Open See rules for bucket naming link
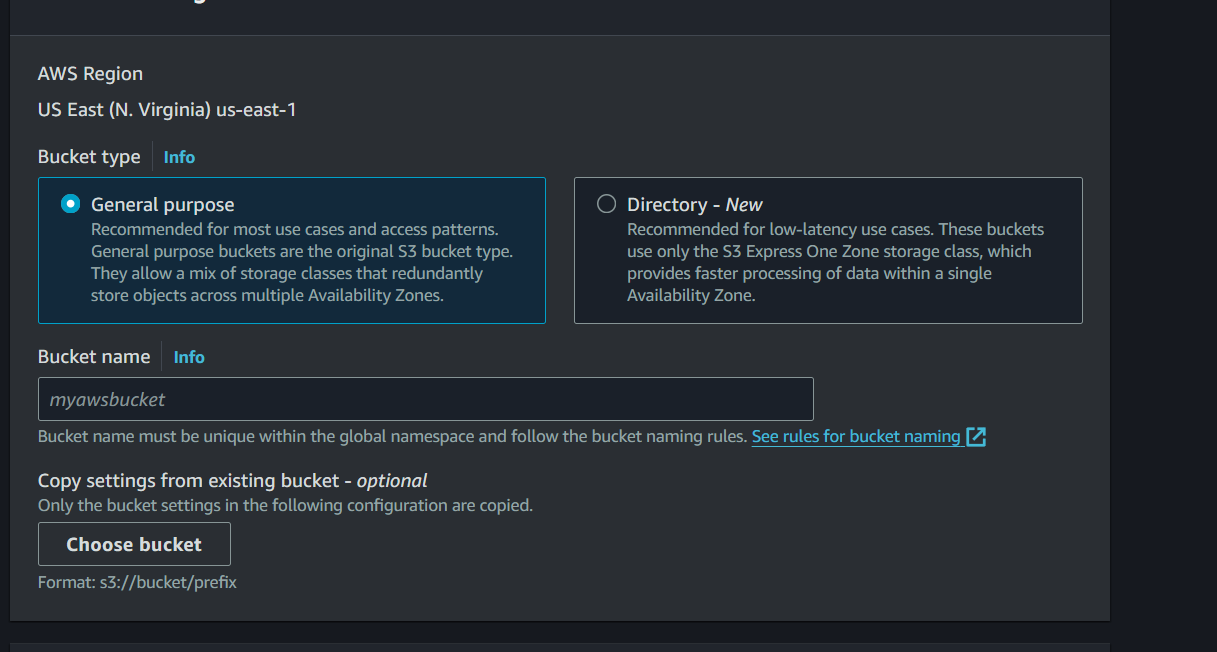The height and width of the screenshot is (652, 1217). coord(856,436)
